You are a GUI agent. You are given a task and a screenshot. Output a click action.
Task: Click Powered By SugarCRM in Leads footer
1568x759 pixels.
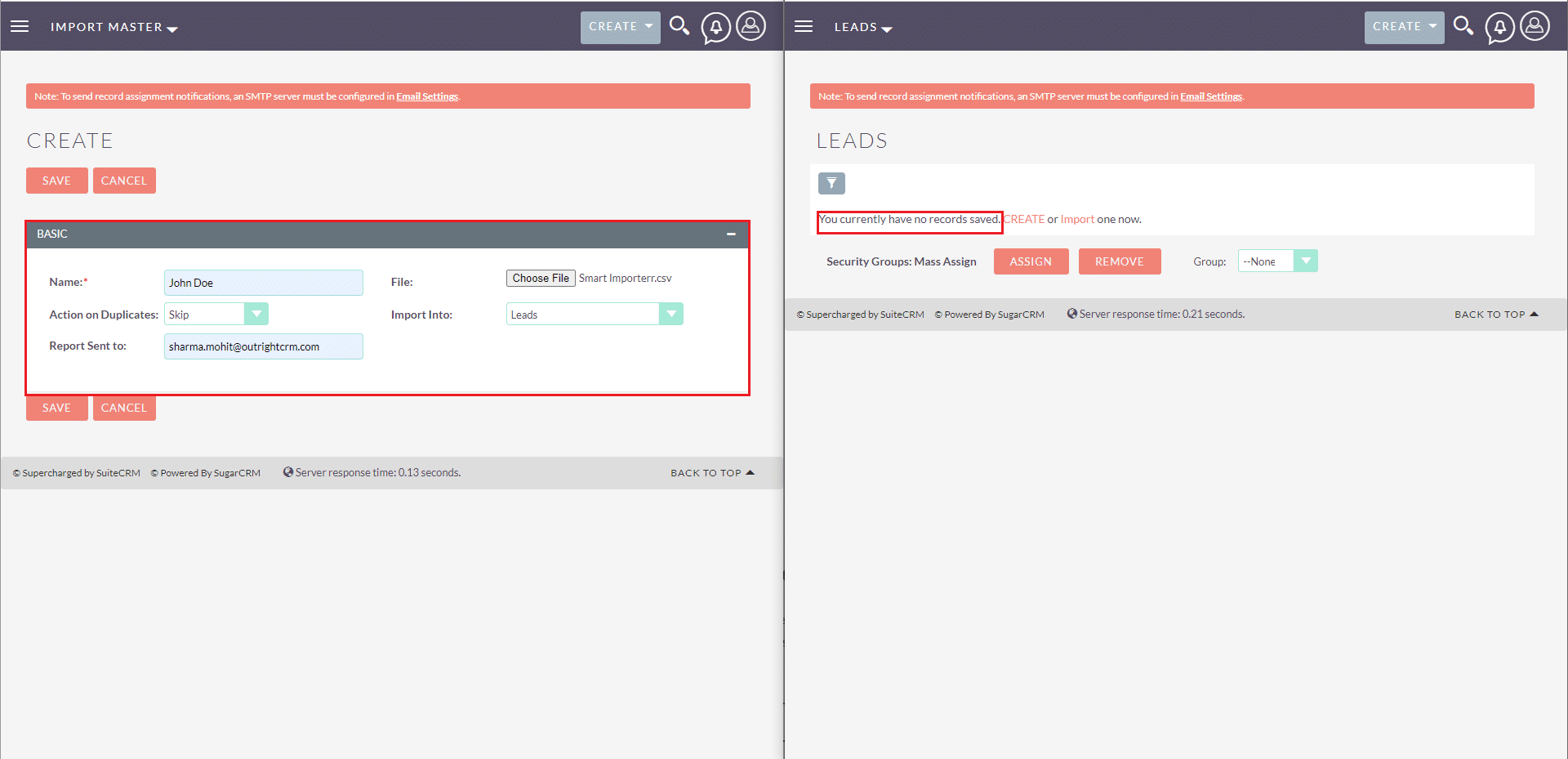(x=990, y=315)
